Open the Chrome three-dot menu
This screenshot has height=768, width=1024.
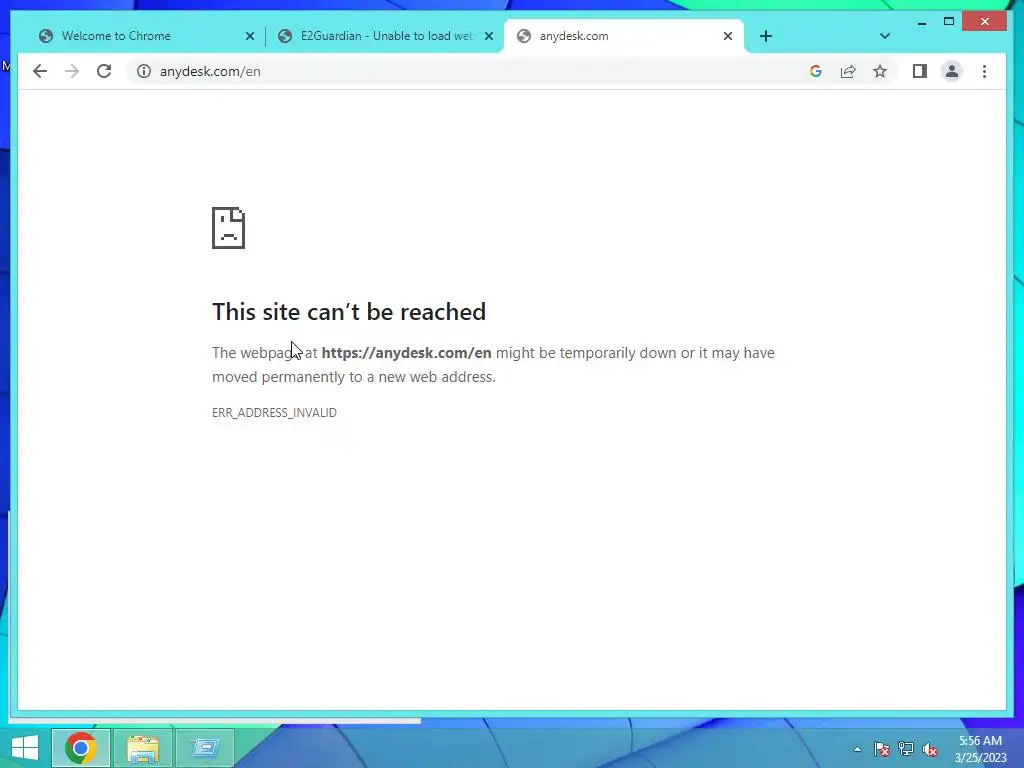[x=984, y=71]
